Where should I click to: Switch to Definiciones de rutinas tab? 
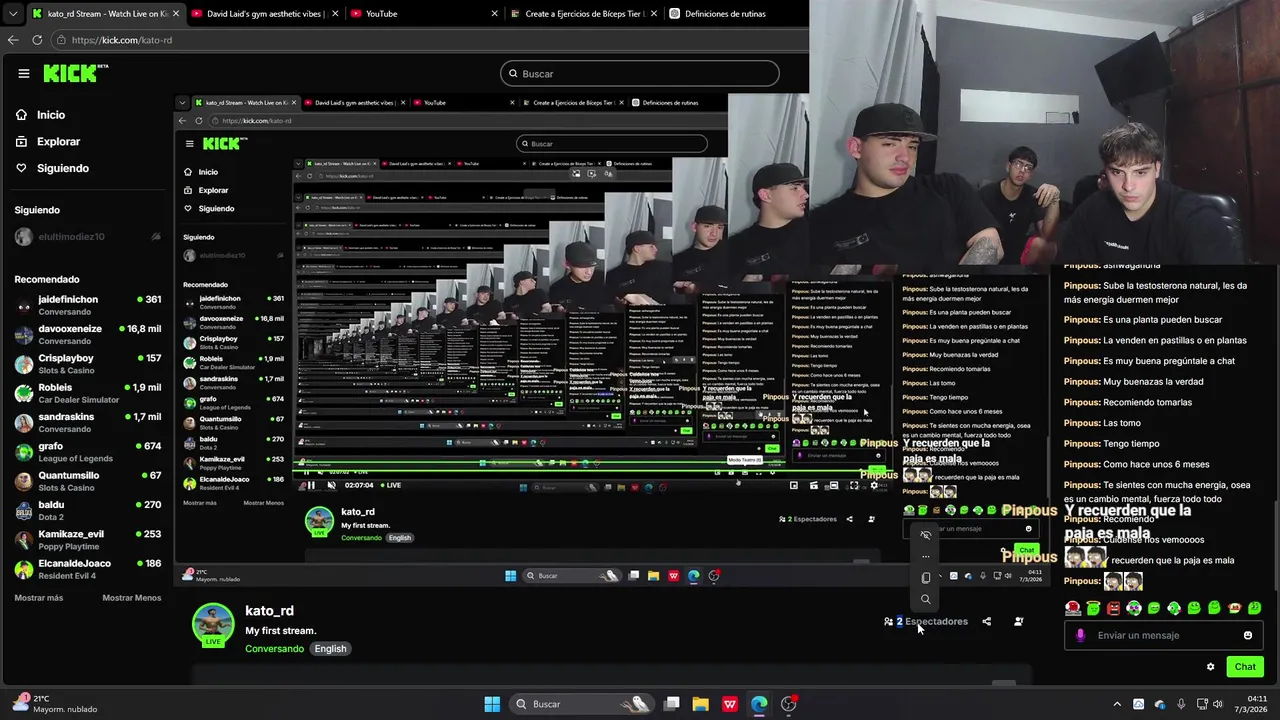pos(733,14)
